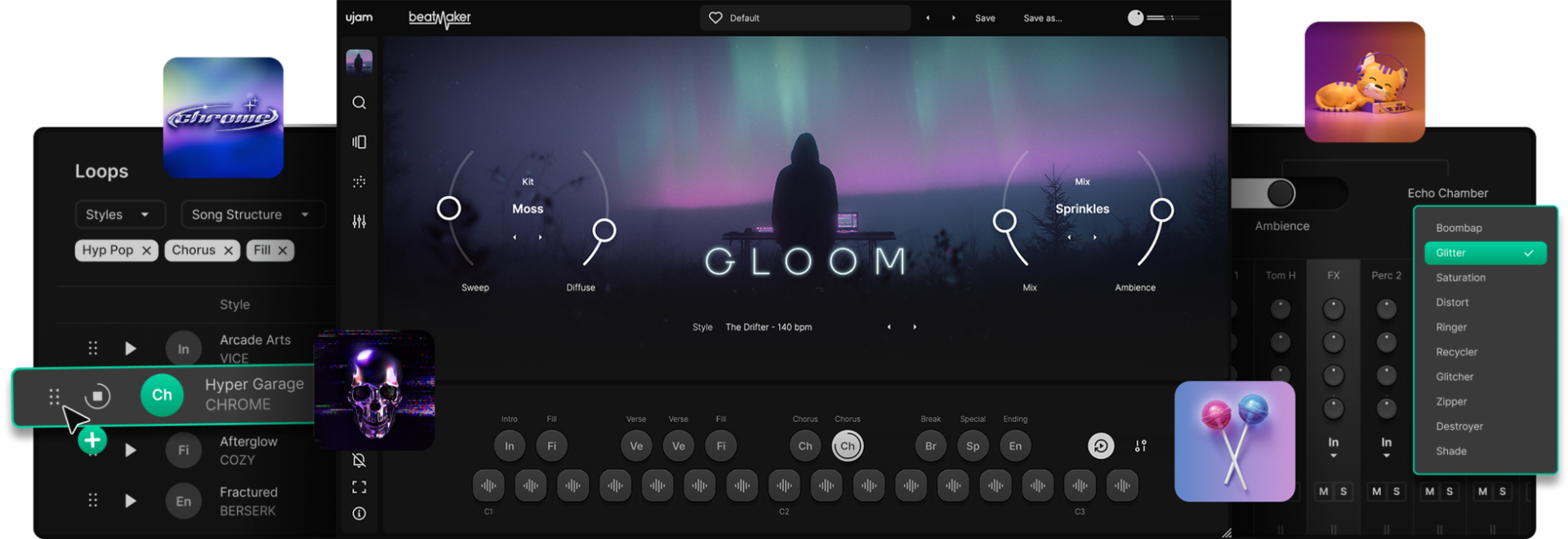Viewport: 1568px width, 539px height.
Task: Trigger the Ending (En) song part button
Action: [1015, 446]
